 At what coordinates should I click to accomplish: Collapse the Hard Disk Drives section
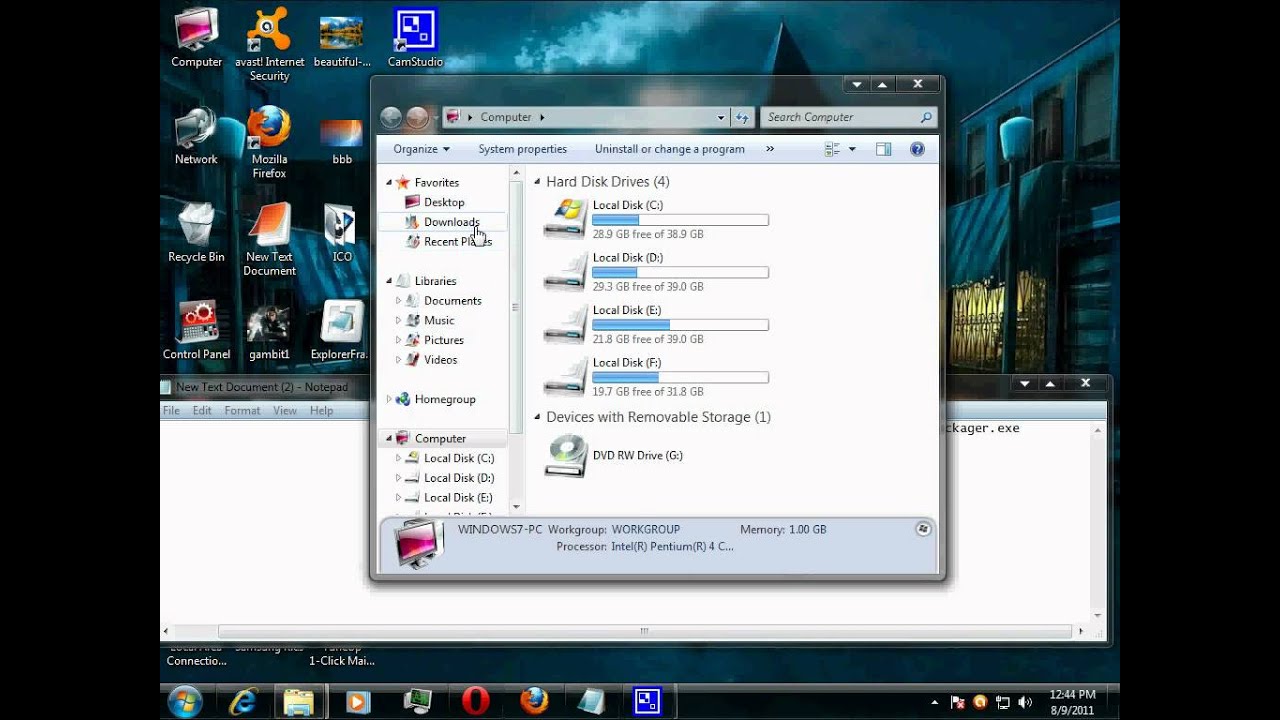tap(537, 181)
